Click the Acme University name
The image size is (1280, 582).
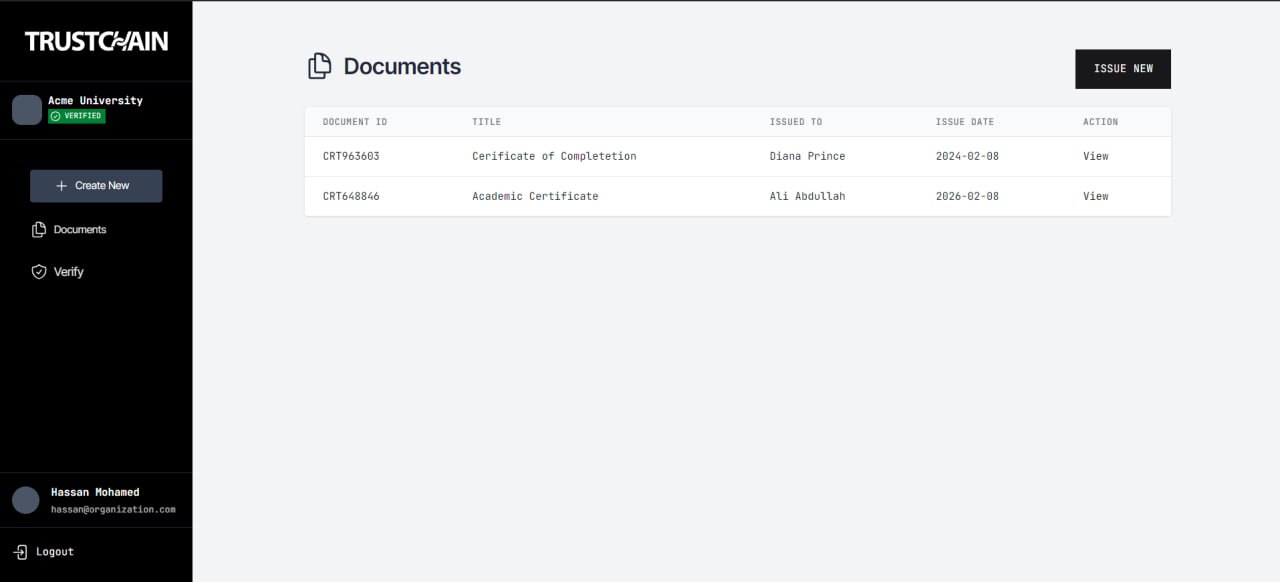[95, 100]
